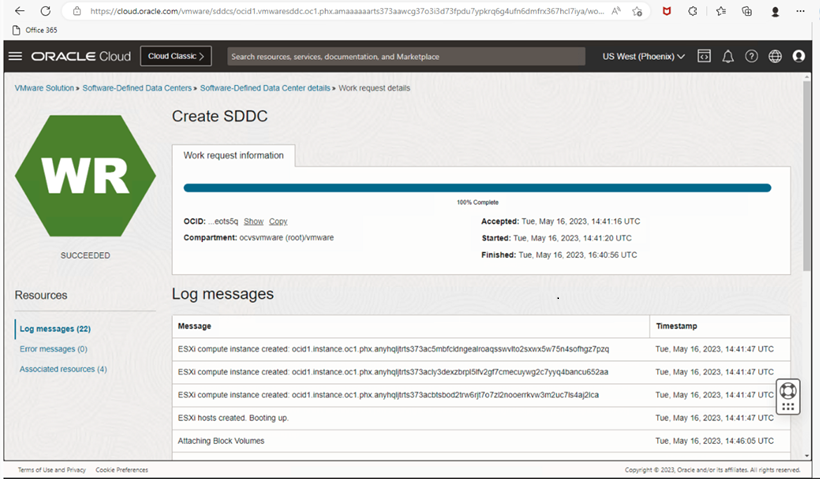
Task: Add this page to browser favorites
Action: (637, 11)
